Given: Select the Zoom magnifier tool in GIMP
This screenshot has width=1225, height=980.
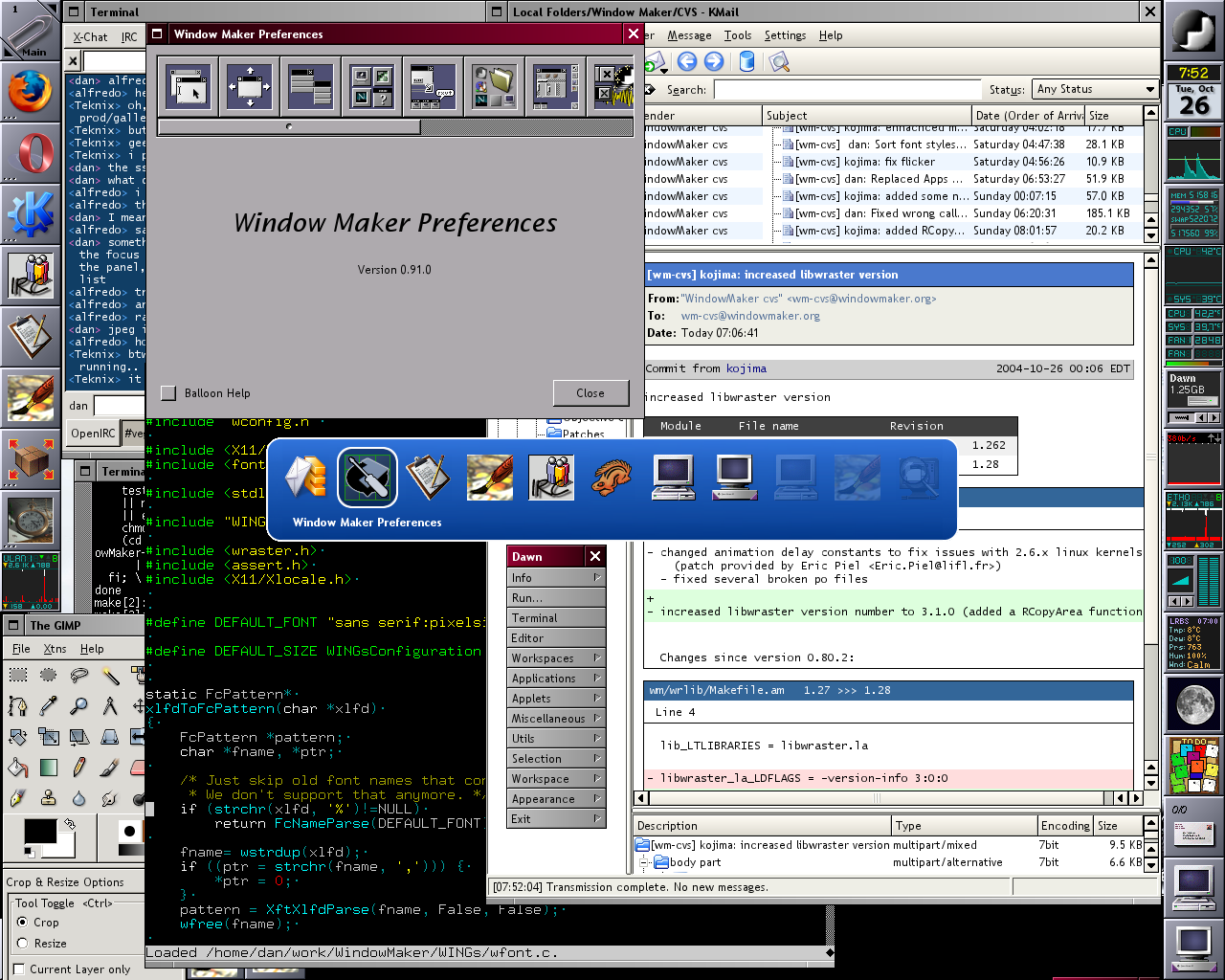Looking at the screenshot, I should click(79, 706).
